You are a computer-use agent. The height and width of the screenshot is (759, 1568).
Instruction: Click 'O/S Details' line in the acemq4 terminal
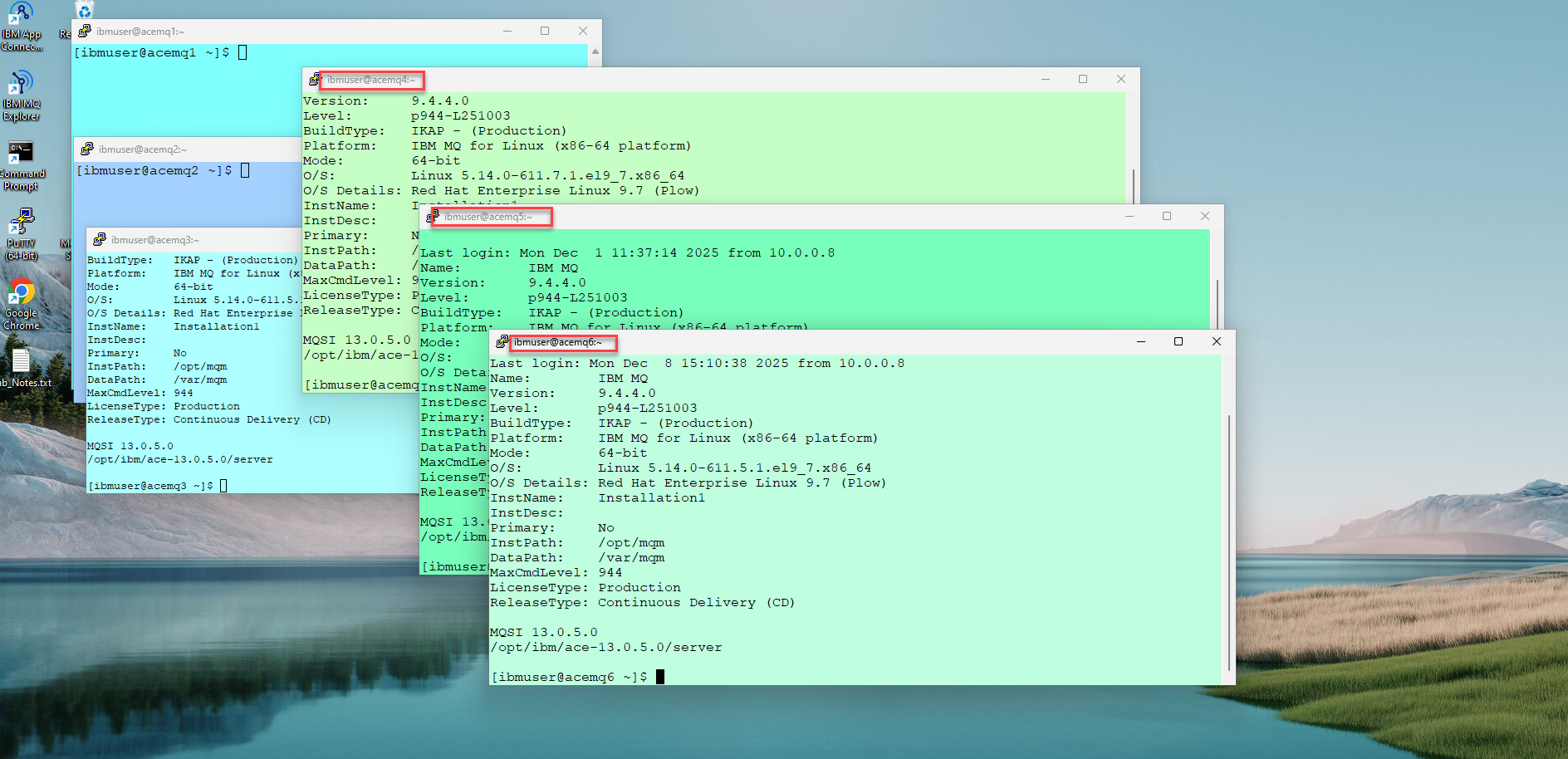pos(501,190)
